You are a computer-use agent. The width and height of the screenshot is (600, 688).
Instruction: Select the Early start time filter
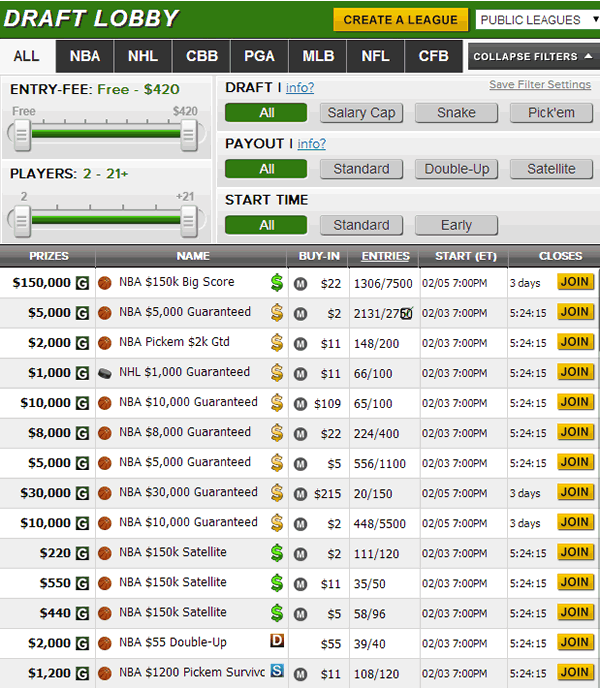click(456, 225)
